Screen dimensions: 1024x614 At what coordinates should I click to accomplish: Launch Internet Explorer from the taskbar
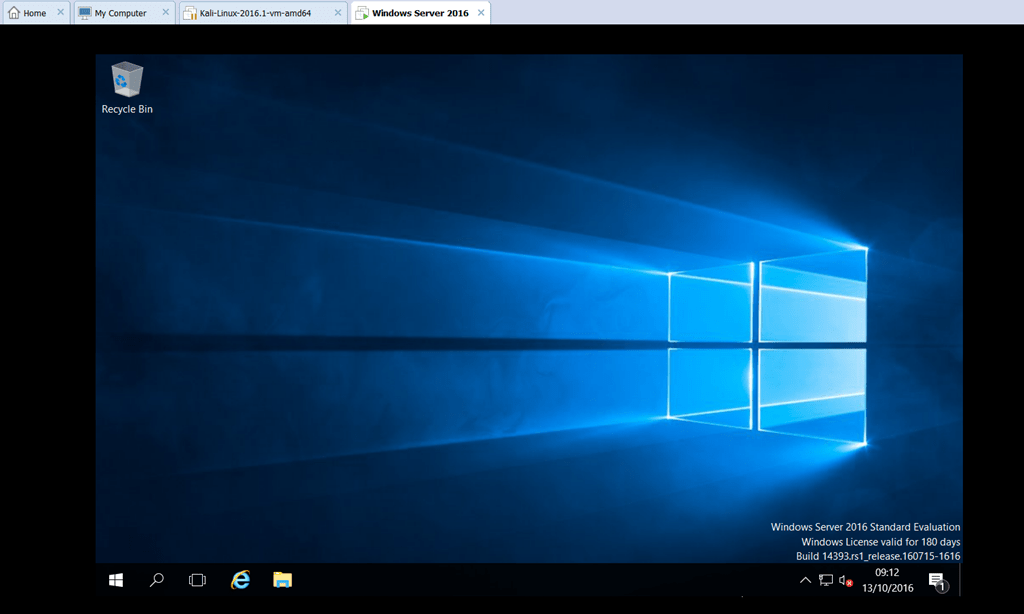tap(240, 580)
